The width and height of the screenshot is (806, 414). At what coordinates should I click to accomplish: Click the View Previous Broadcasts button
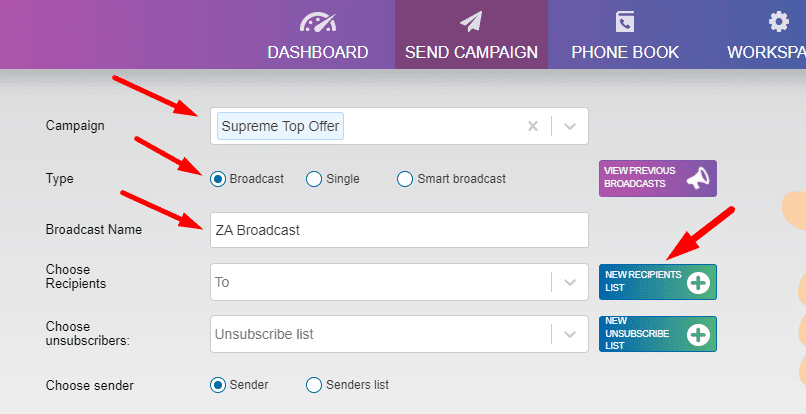point(657,178)
